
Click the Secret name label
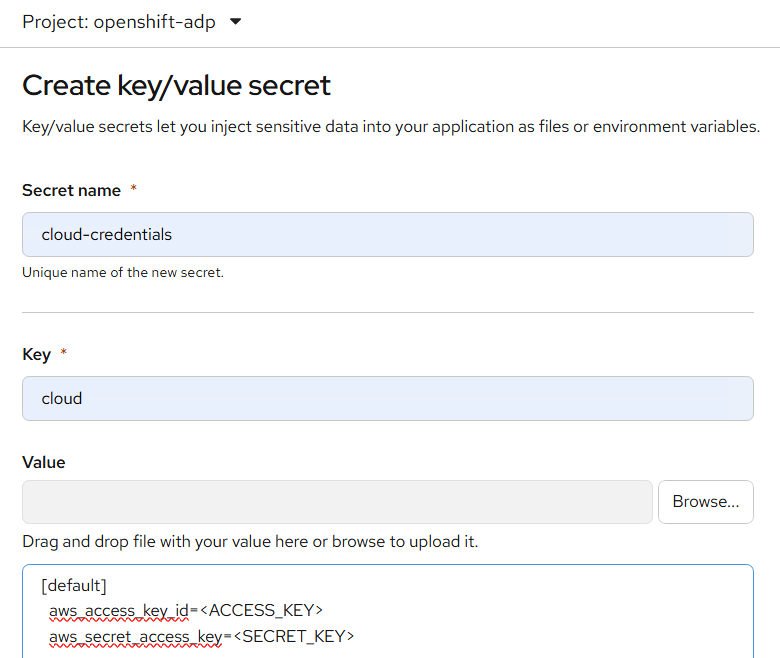coord(71,190)
